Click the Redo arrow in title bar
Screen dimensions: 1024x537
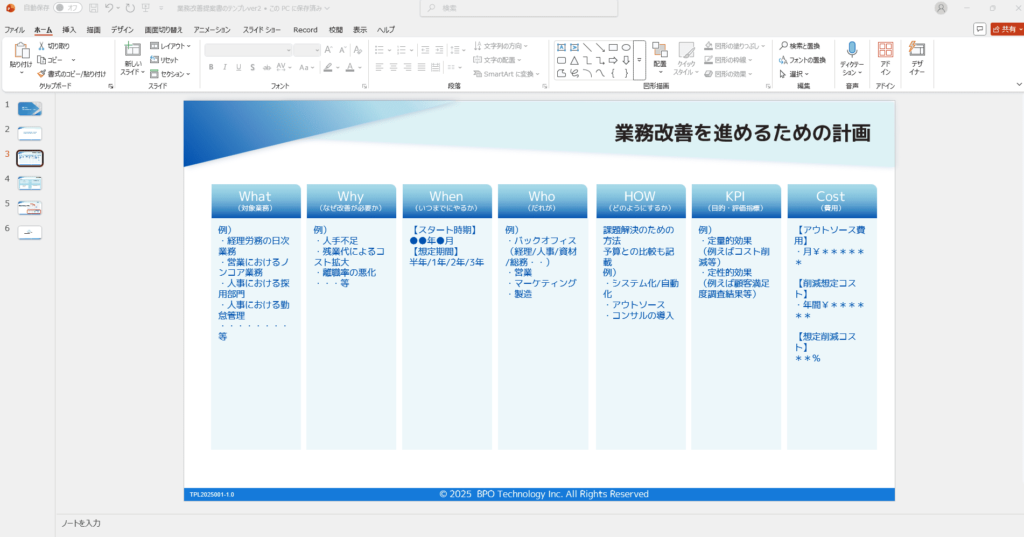(x=130, y=8)
